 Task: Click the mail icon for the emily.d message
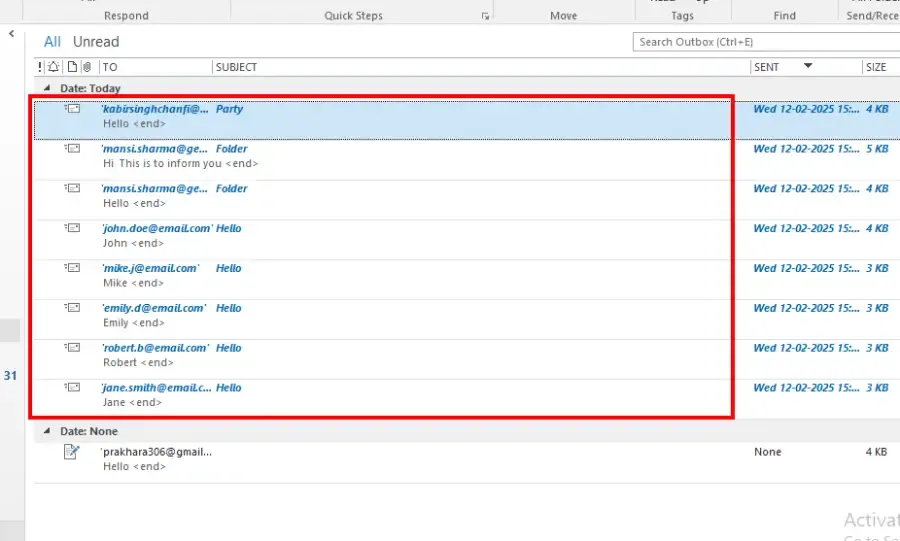point(72,308)
